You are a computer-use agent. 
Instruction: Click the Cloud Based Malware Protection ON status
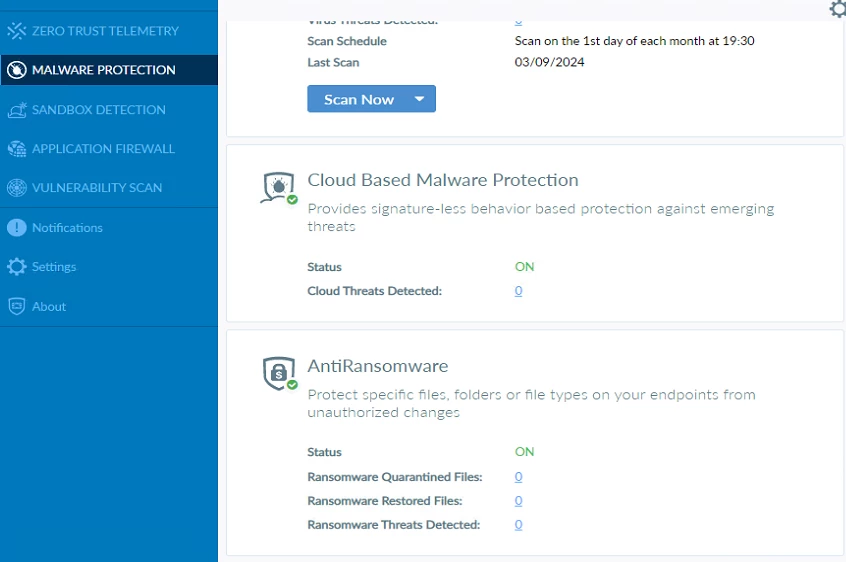[524, 266]
